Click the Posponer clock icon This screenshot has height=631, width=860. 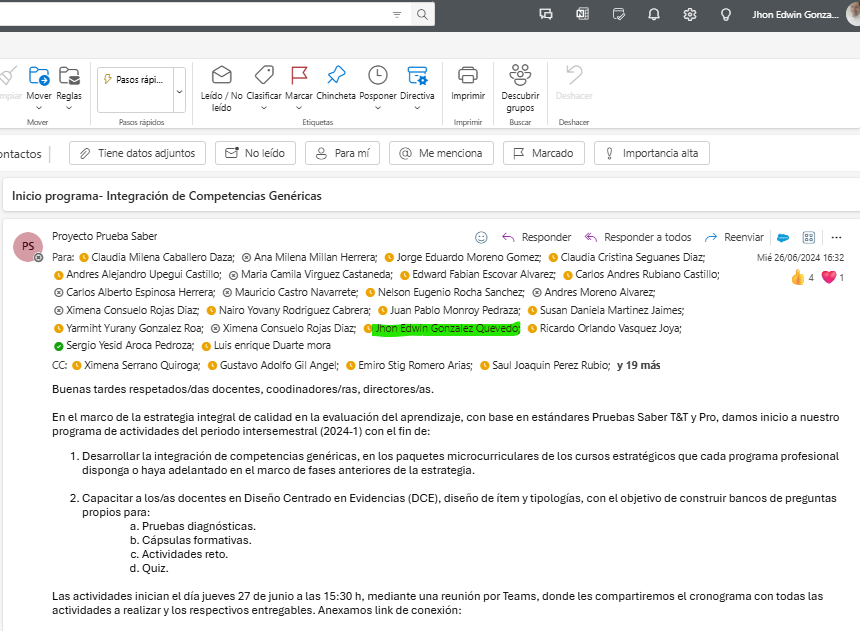tap(378, 76)
